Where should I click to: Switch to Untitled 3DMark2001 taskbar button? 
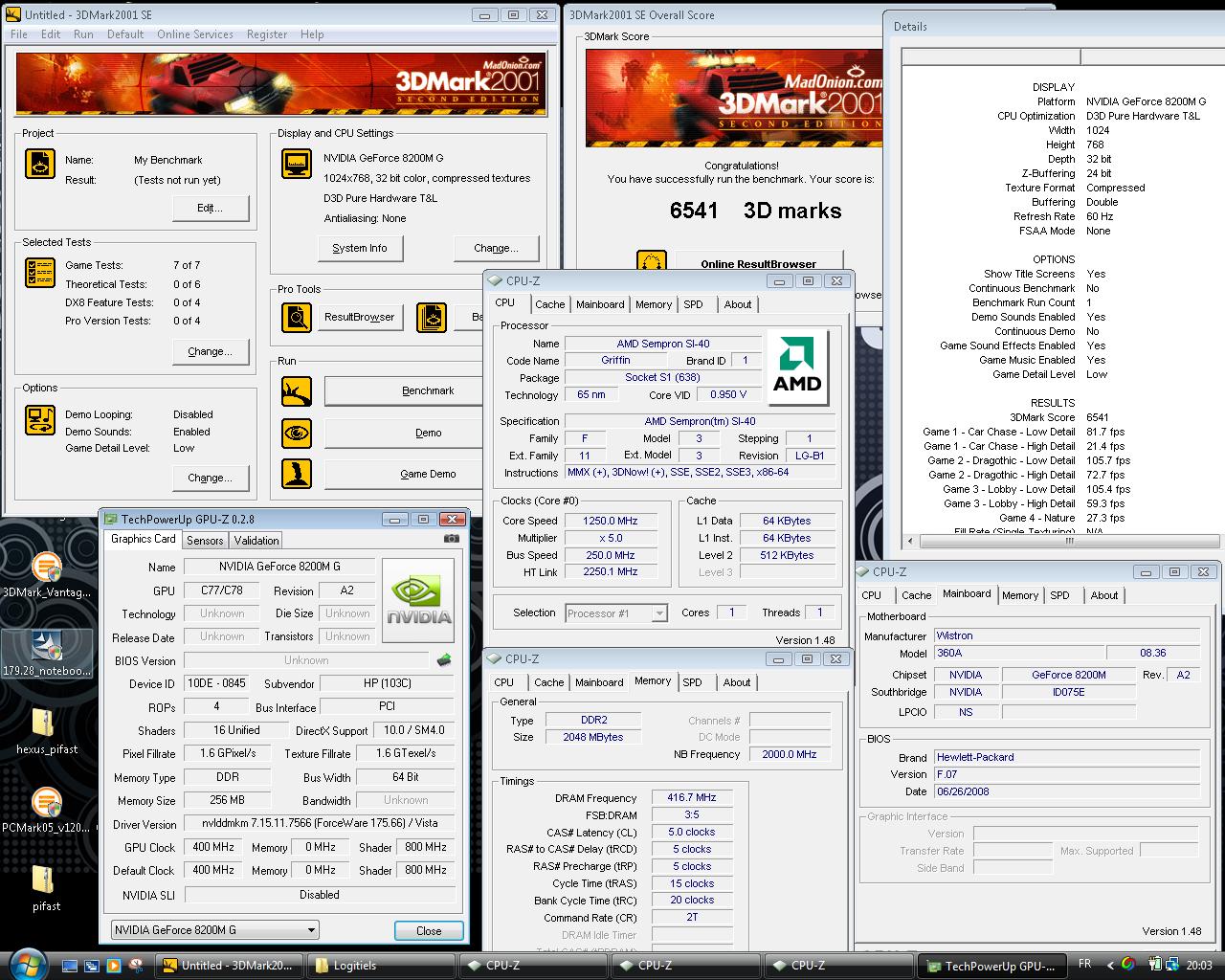230,965
